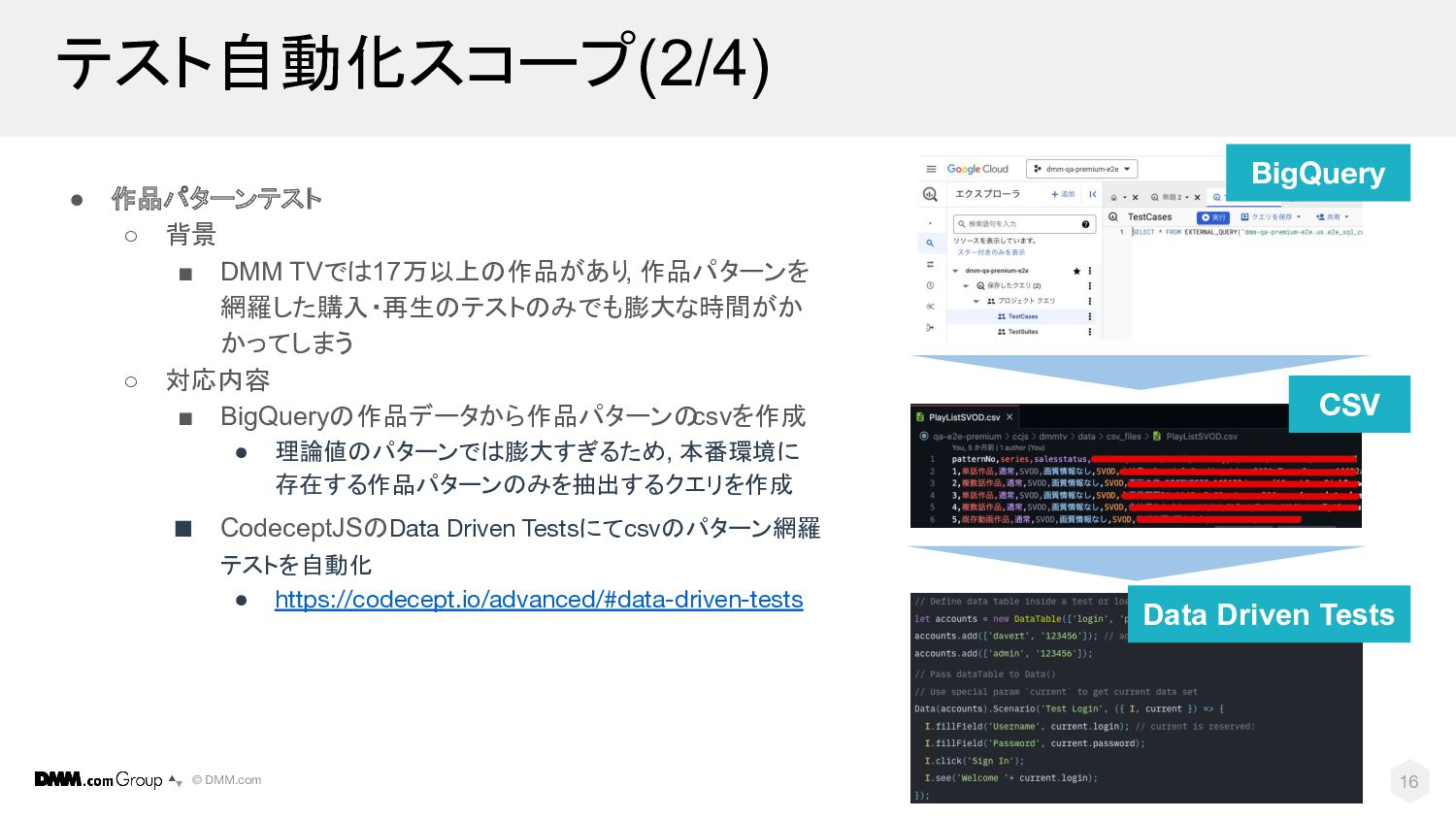Click the patternNo,series,salesstatus header line
The height and width of the screenshot is (819, 1456).
coord(1020,459)
